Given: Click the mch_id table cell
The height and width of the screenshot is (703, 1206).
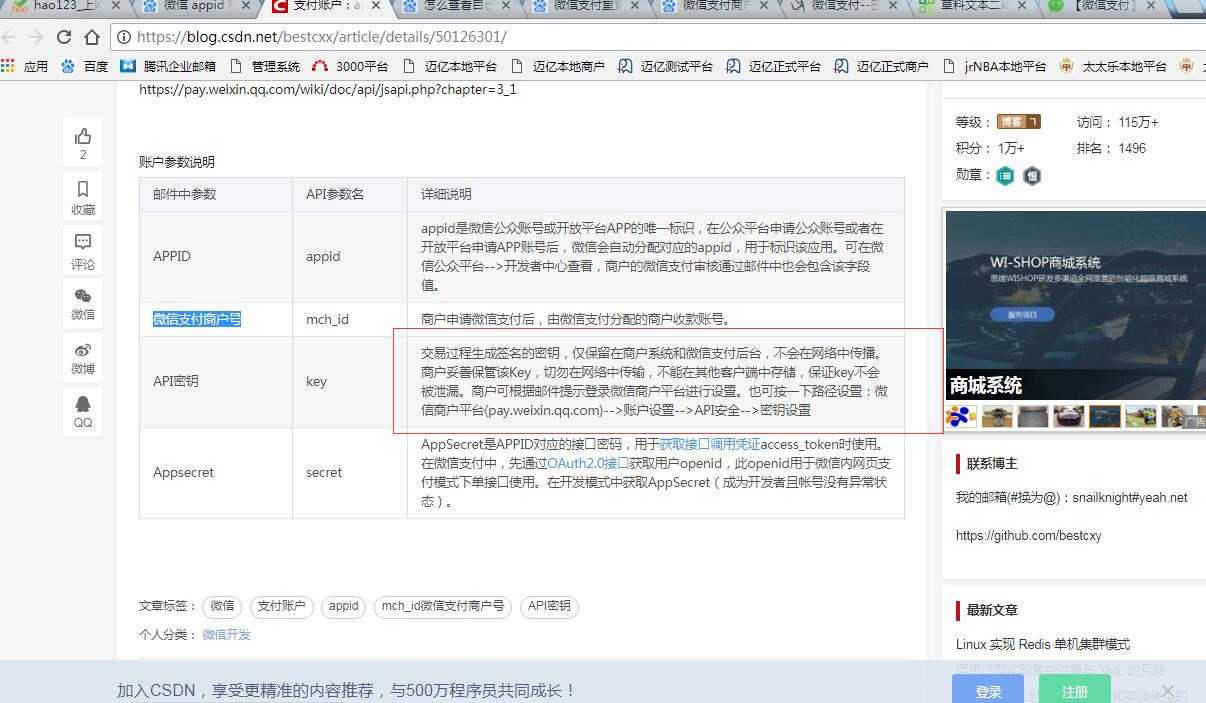Looking at the screenshot, I should point(350,319).
